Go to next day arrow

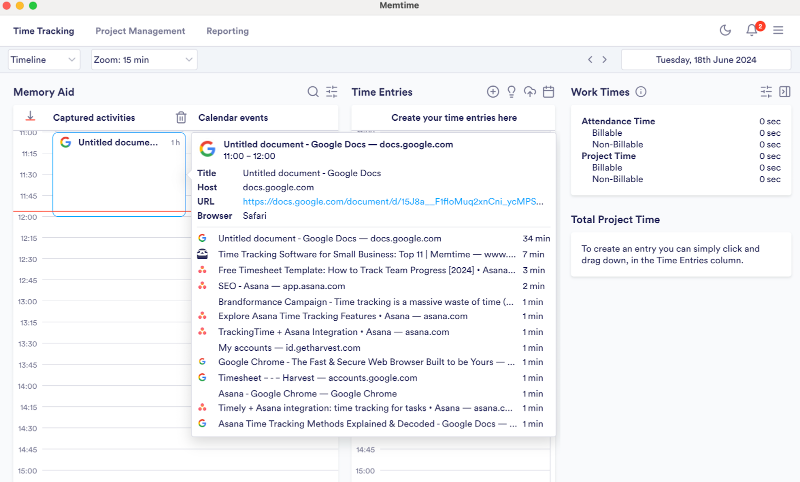tap(605, 60)
